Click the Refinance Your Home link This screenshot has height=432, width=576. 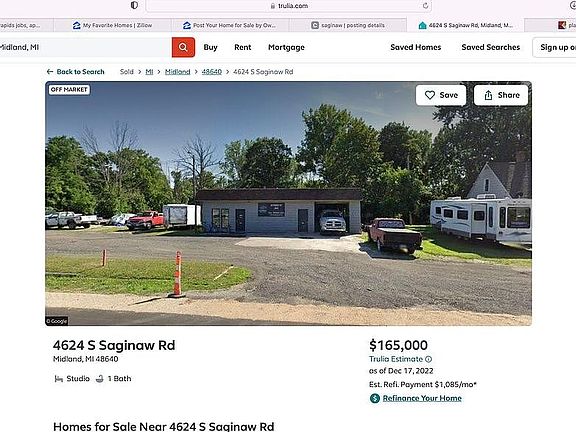tap(422, 398)
